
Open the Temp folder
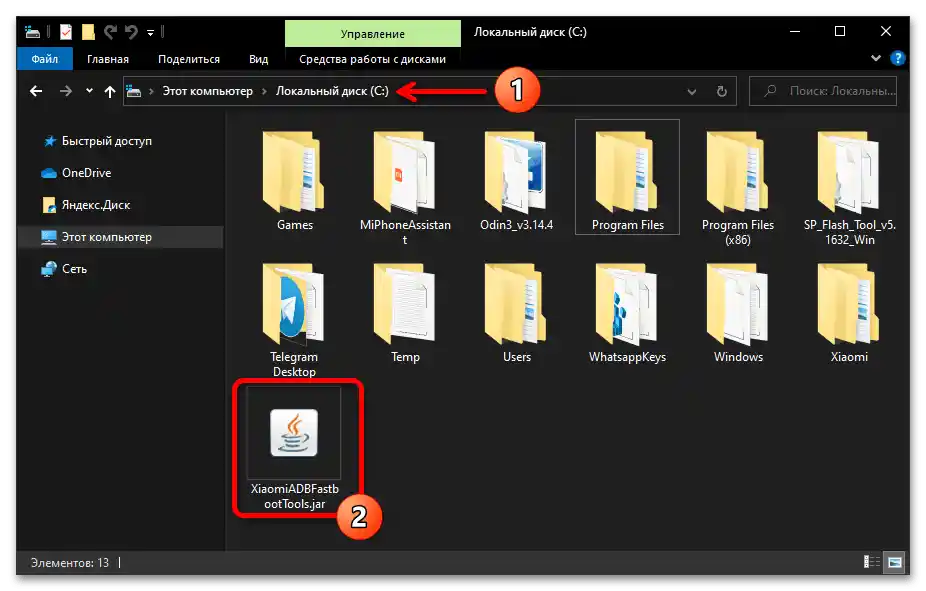[x=405, y=312]
